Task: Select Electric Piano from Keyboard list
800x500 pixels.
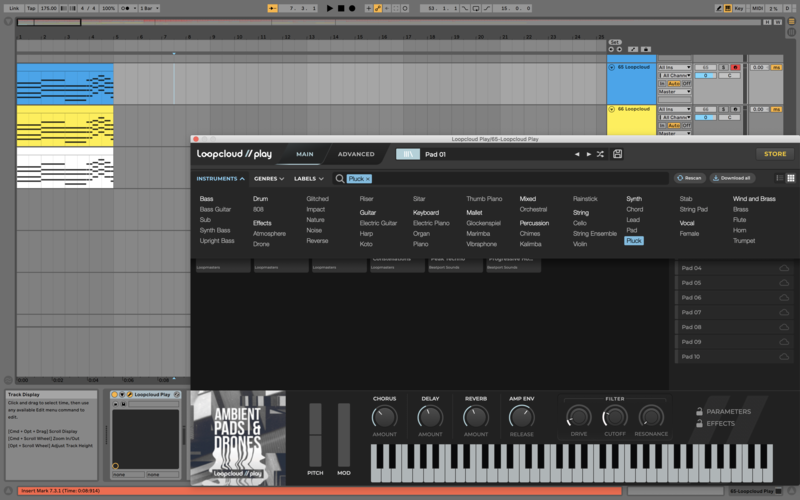Action: click(431, 223)
